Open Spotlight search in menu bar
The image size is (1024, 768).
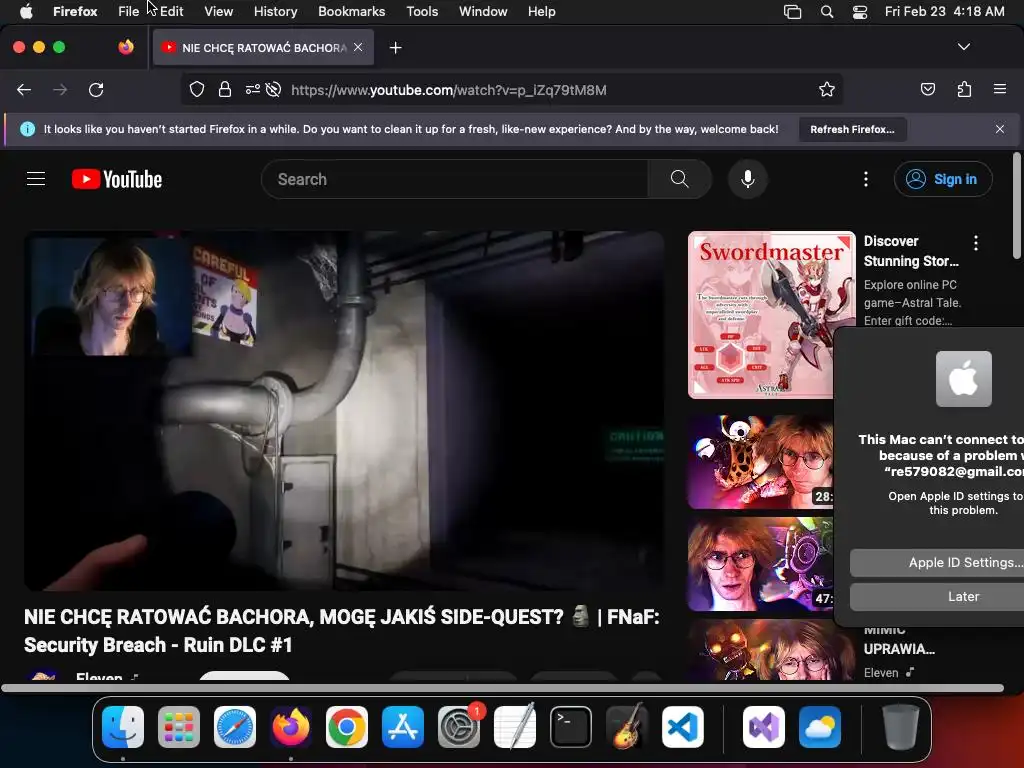click(x=827, y=12)
